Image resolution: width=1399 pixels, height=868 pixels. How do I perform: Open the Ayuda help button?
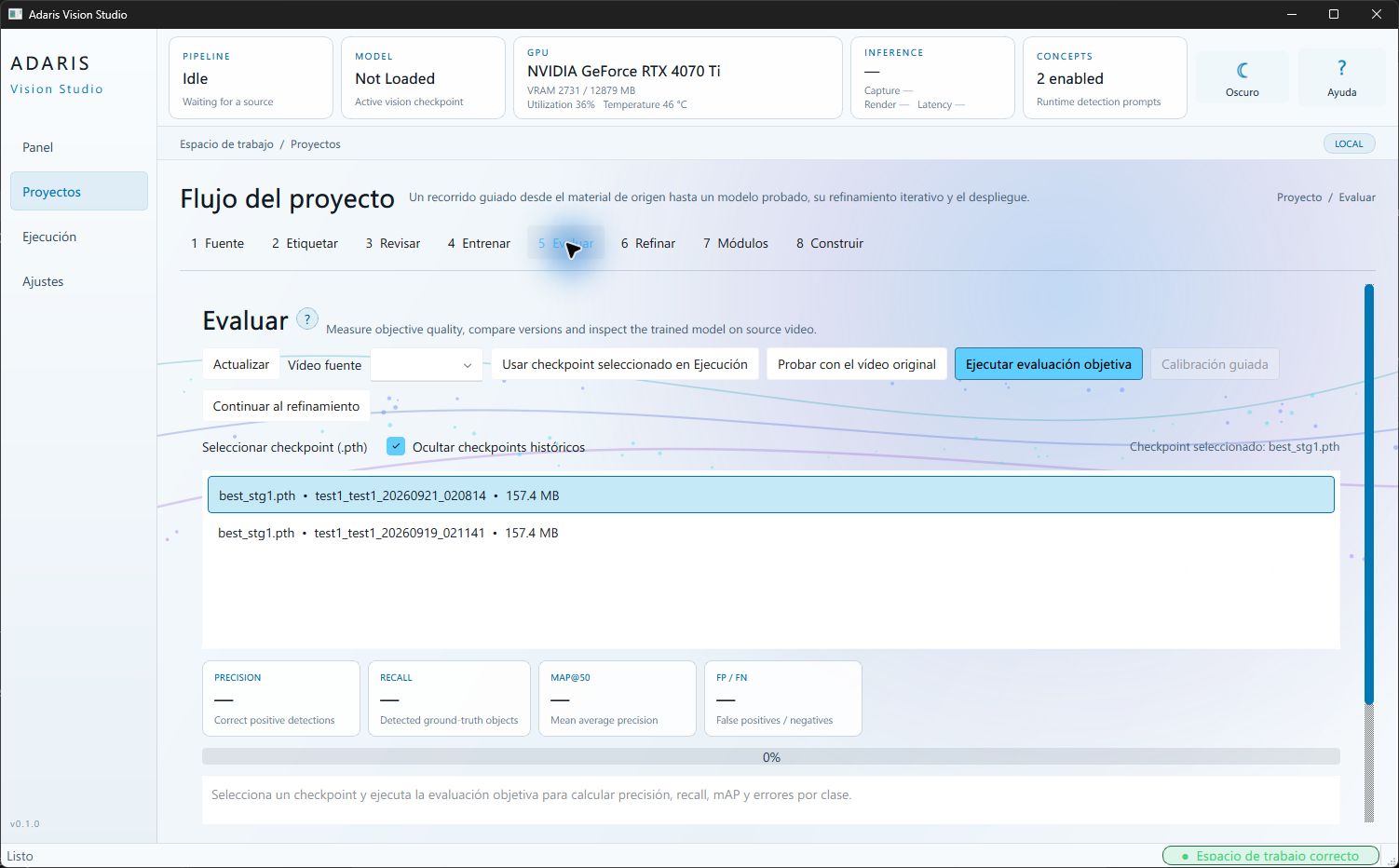tap(1341, 77)
